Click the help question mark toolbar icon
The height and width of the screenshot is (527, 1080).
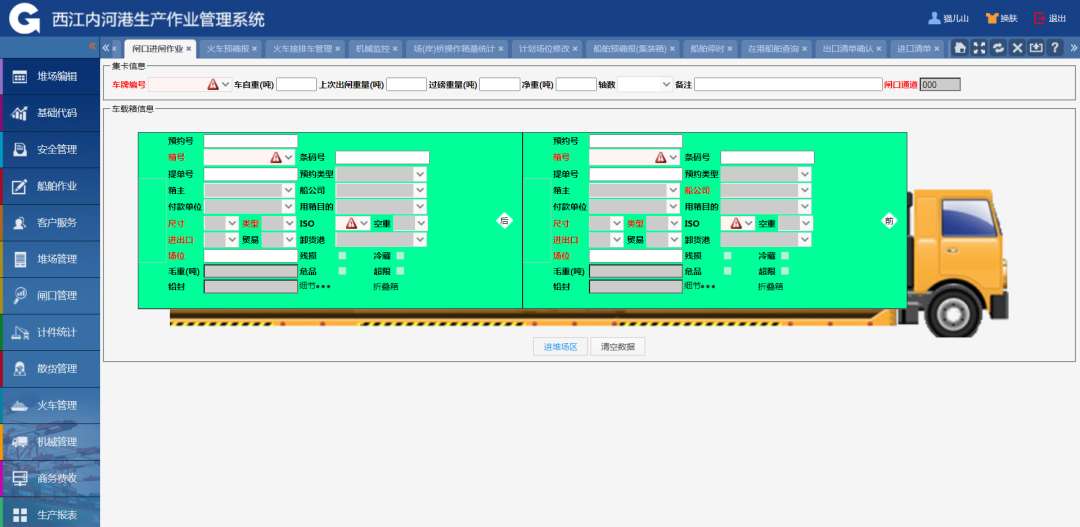click(1054, 48)
